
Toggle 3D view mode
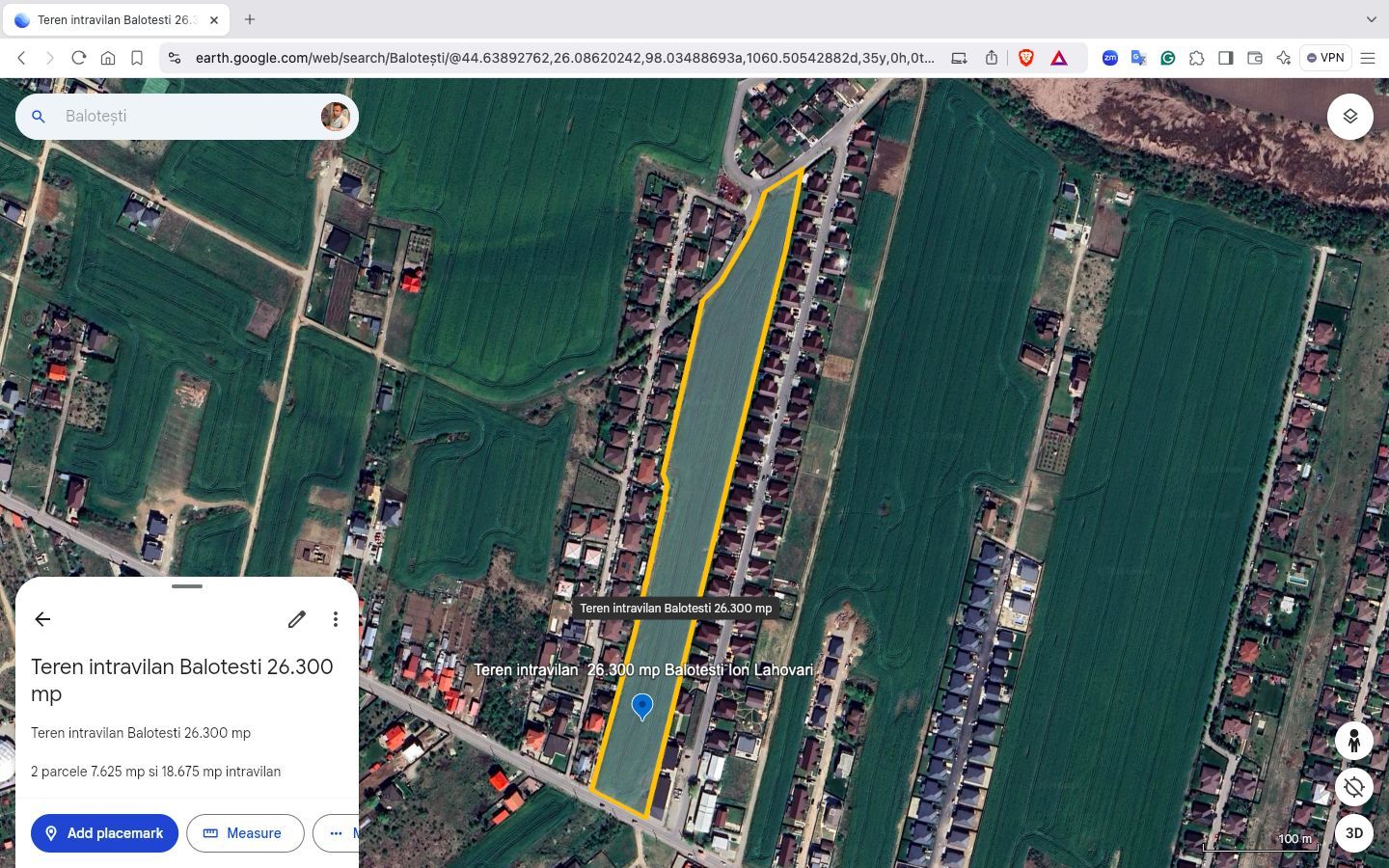tap(1353, 832)
